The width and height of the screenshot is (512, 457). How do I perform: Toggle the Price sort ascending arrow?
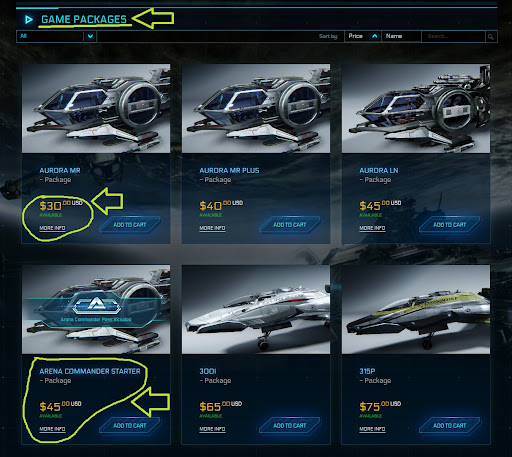coord(375,36)
